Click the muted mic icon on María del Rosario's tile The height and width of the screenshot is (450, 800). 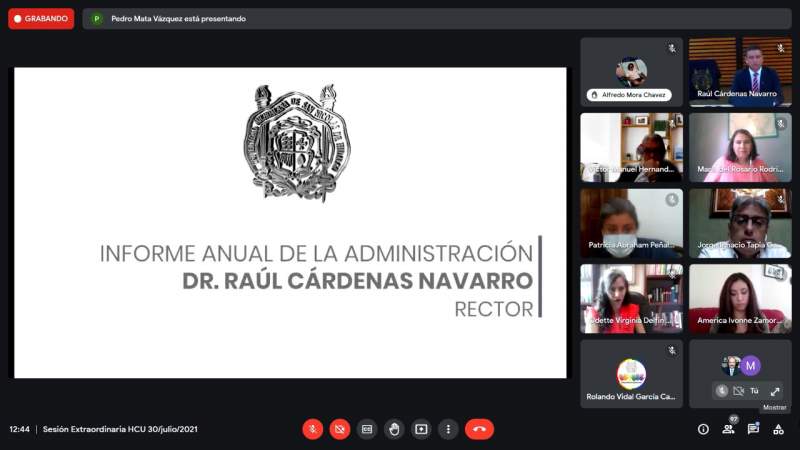click(781, 124)
